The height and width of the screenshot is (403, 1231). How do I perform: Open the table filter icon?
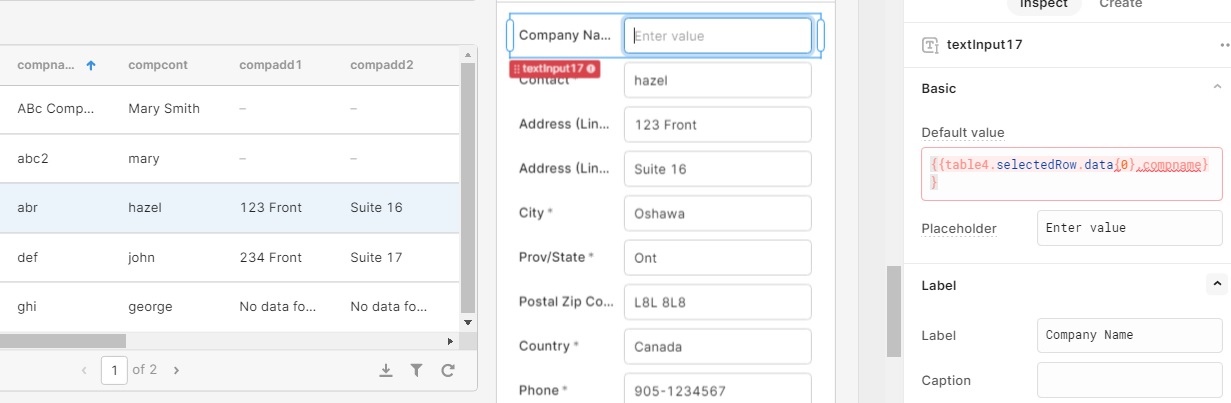416,370
